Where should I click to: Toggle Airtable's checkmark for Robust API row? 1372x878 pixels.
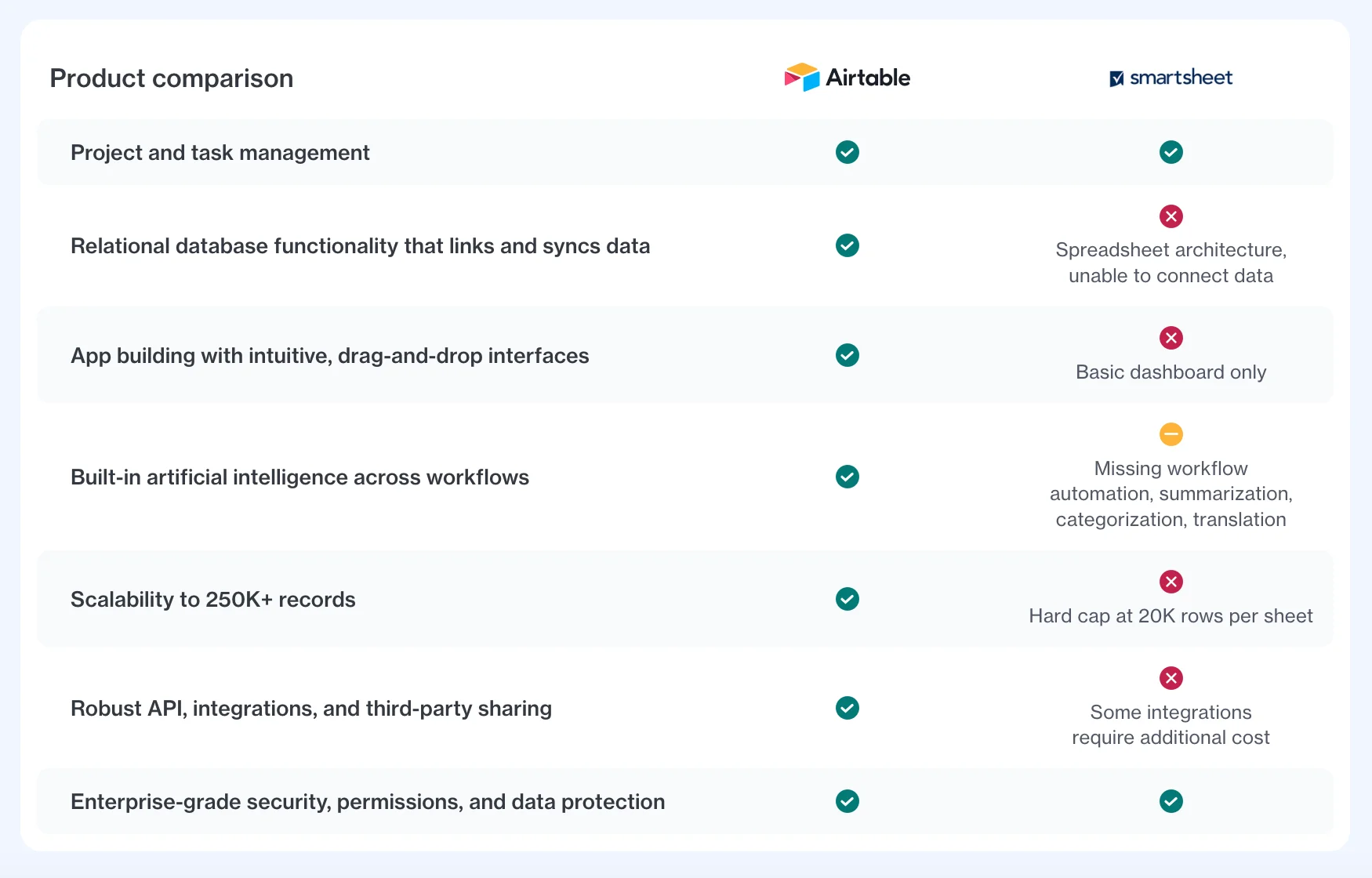point(847,708)
